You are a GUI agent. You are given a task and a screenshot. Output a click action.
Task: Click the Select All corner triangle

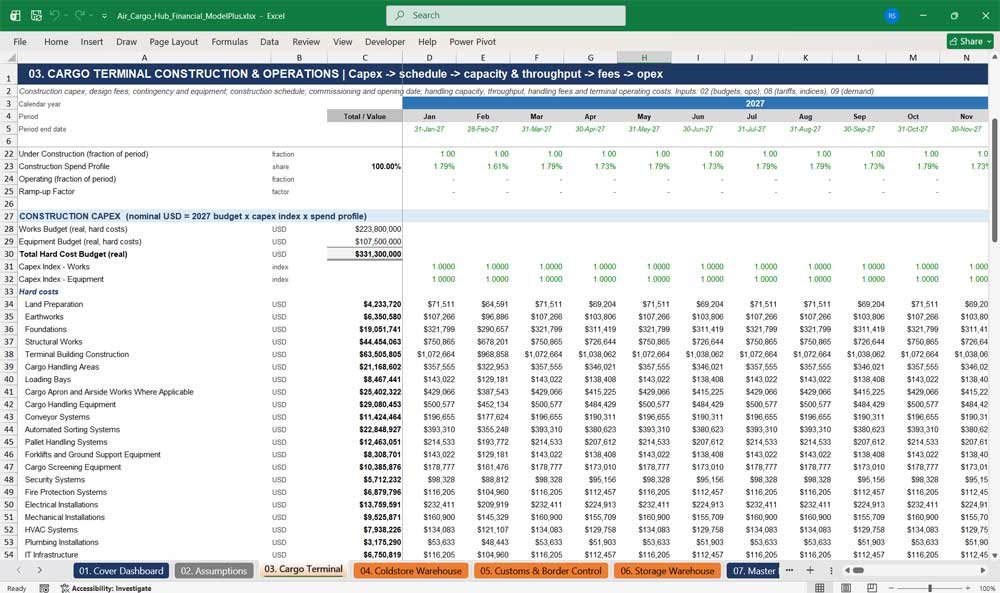click(x=9, y=58)
